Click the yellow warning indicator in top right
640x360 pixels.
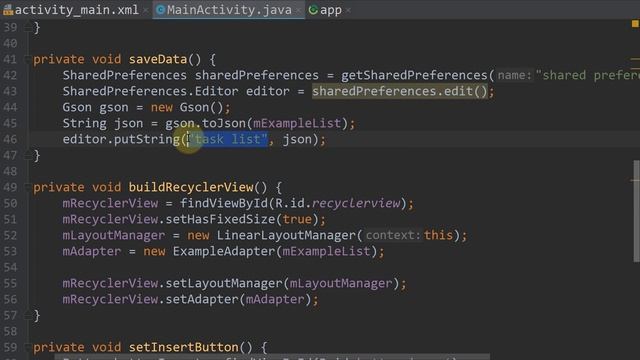[x=635, y=24]
